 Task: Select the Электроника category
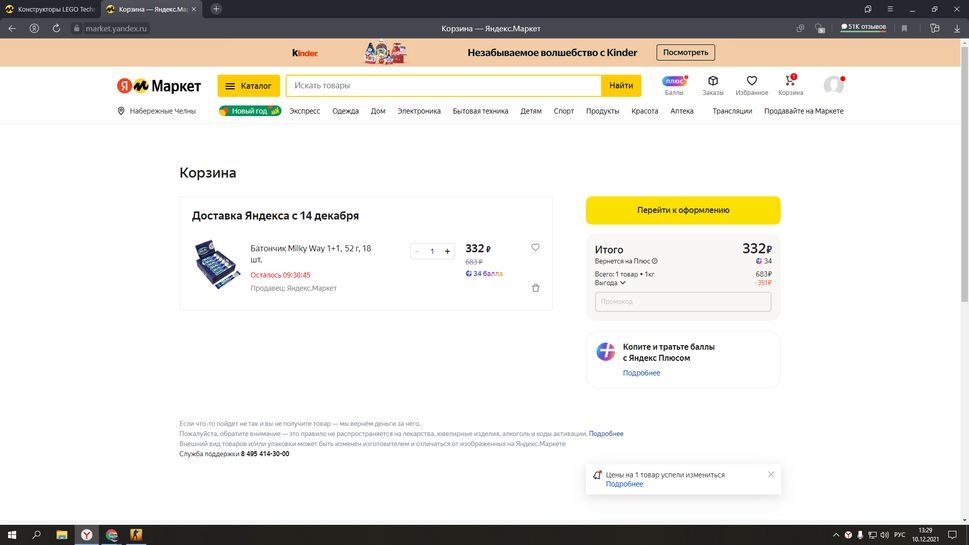tap(419, 111)
